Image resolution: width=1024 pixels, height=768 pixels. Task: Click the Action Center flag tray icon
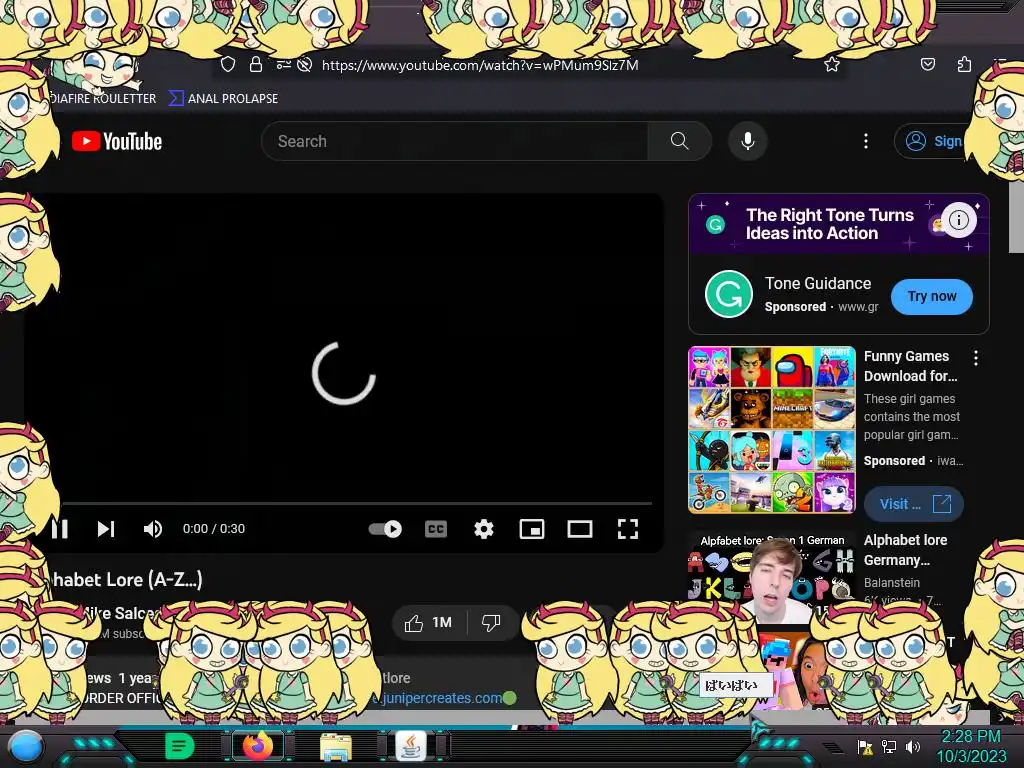pyautogui.click(x=865, y=747)
